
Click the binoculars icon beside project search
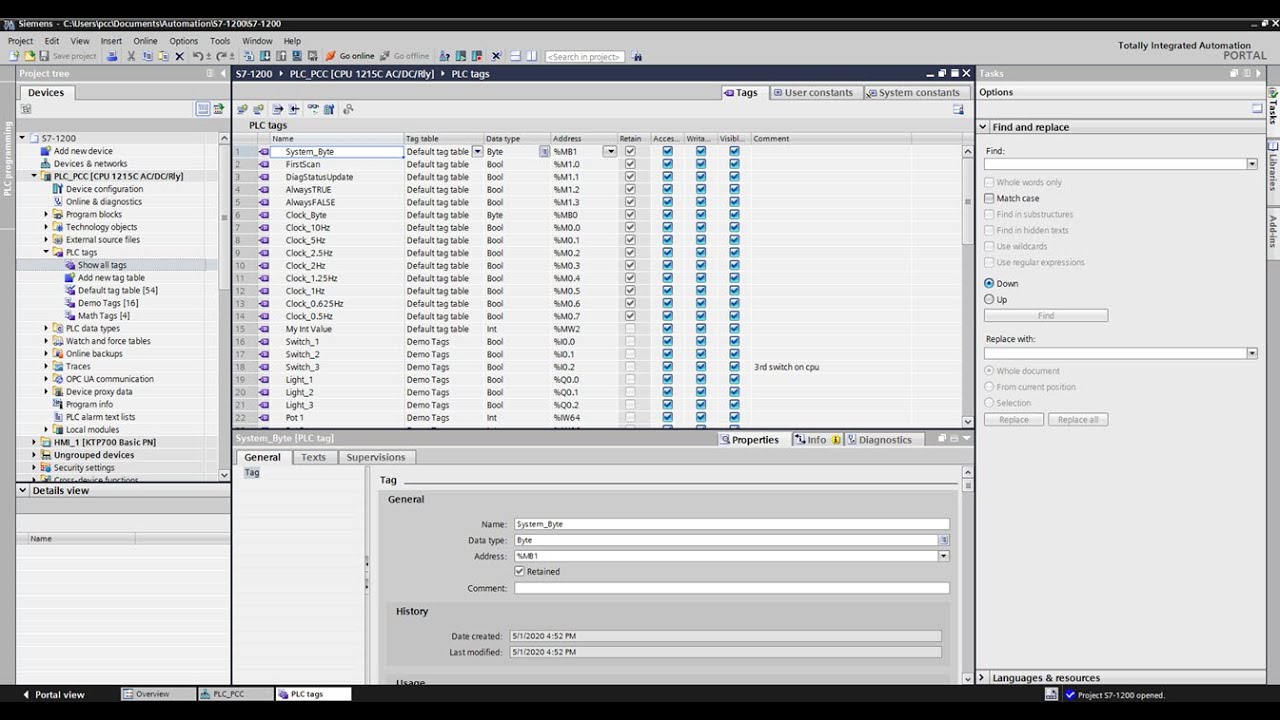637,56
